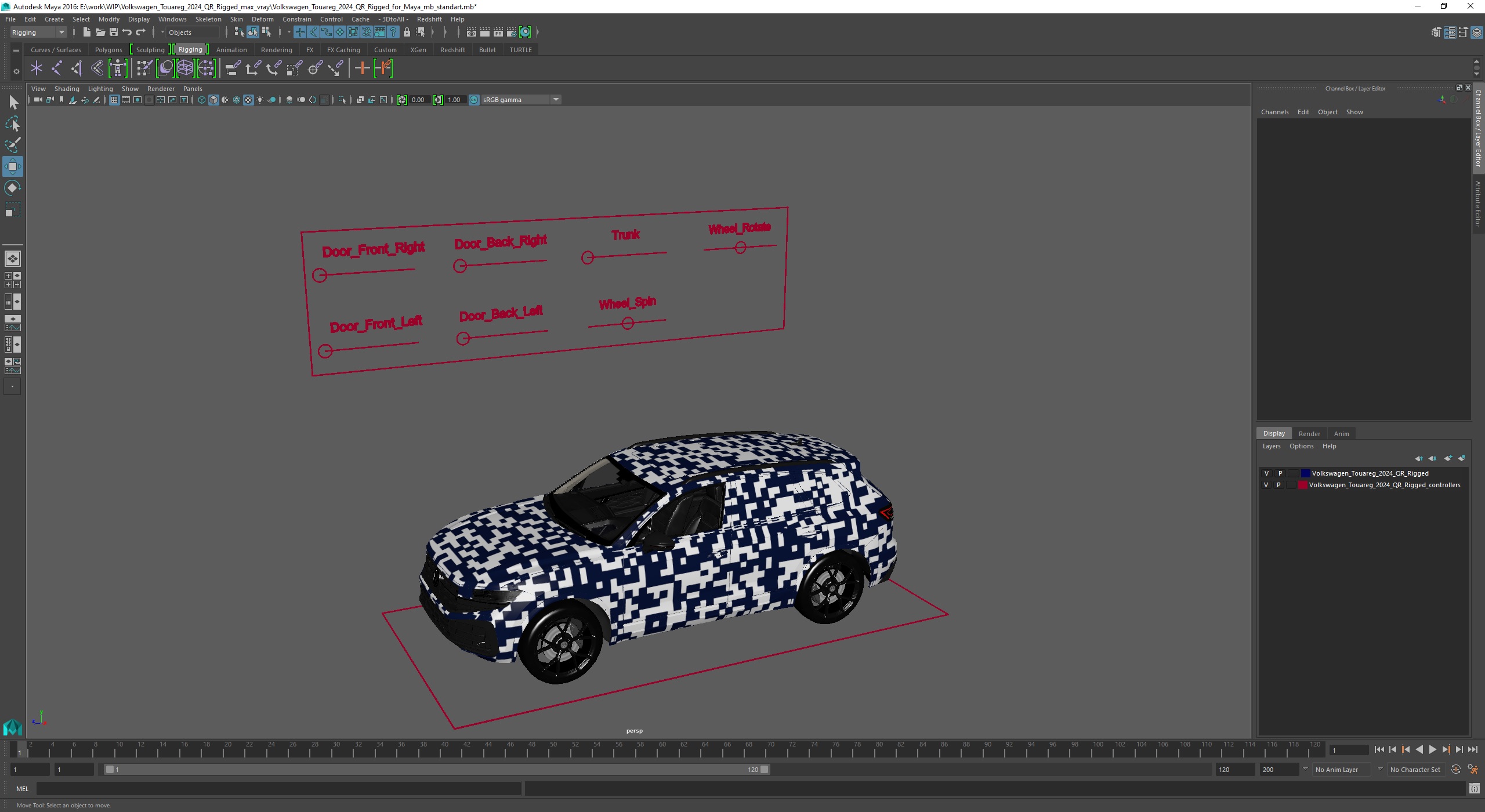Image resolution: width=1485 pixels, height=812 pixels.
Task: Click the blue color swatch of Rigged layer
Action: tap(1305, 473)
